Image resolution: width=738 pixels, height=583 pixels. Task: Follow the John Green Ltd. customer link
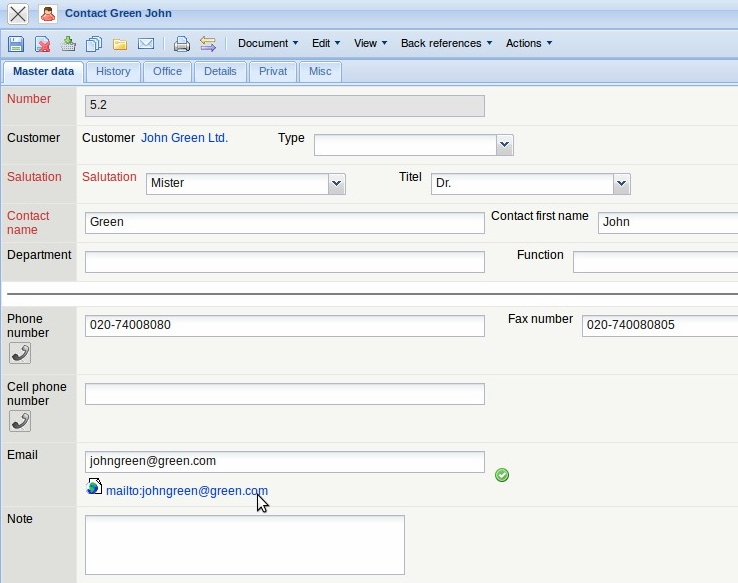click(x=184, y=138)
